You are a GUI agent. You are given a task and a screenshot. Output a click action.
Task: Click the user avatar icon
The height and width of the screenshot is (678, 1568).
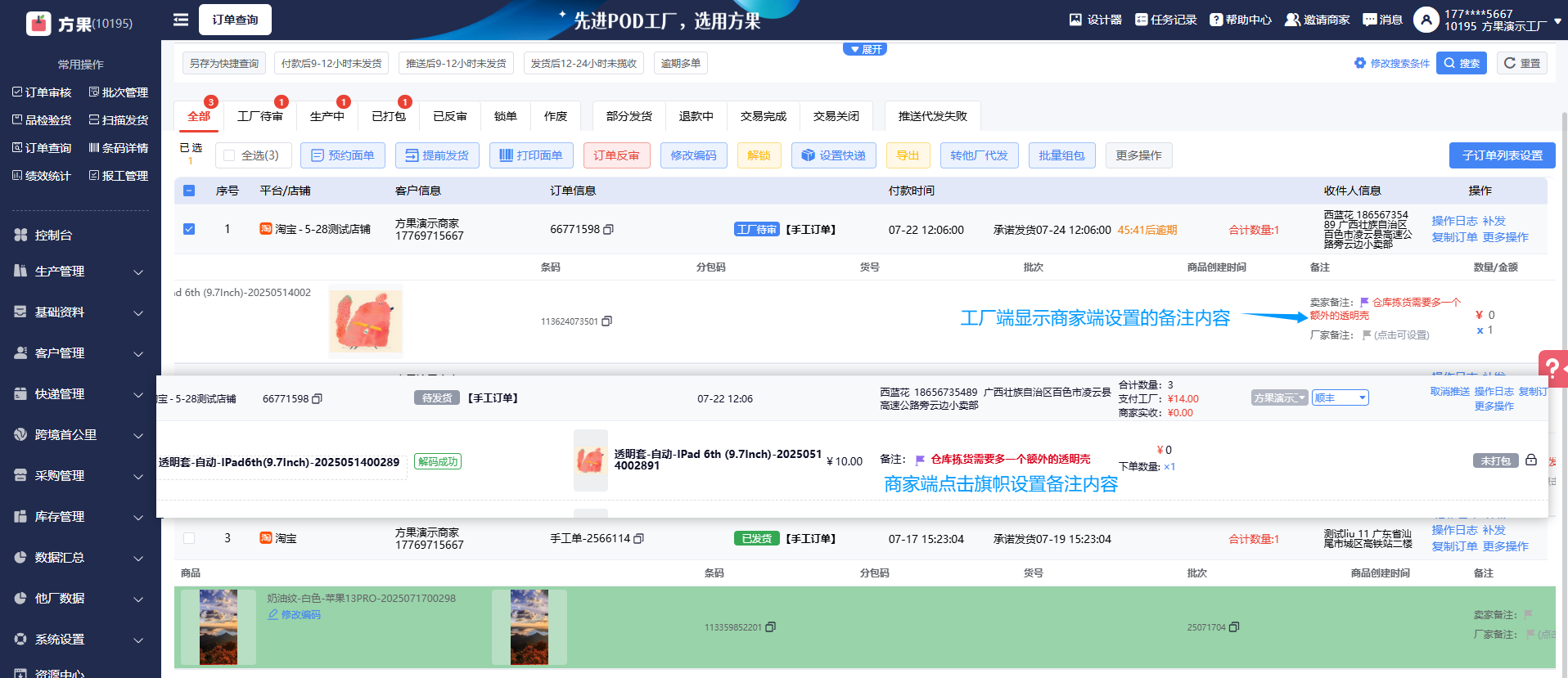pos(1426,20)
